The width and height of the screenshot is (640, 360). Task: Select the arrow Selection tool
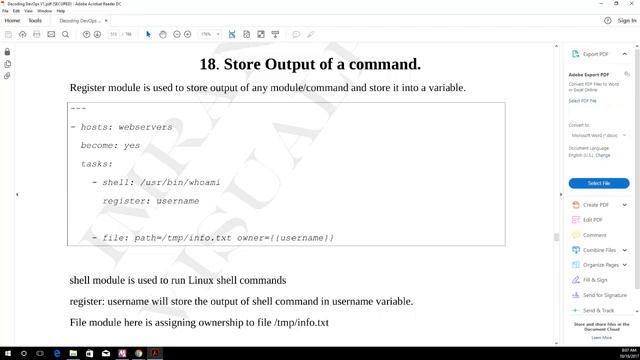pos(148,35)
